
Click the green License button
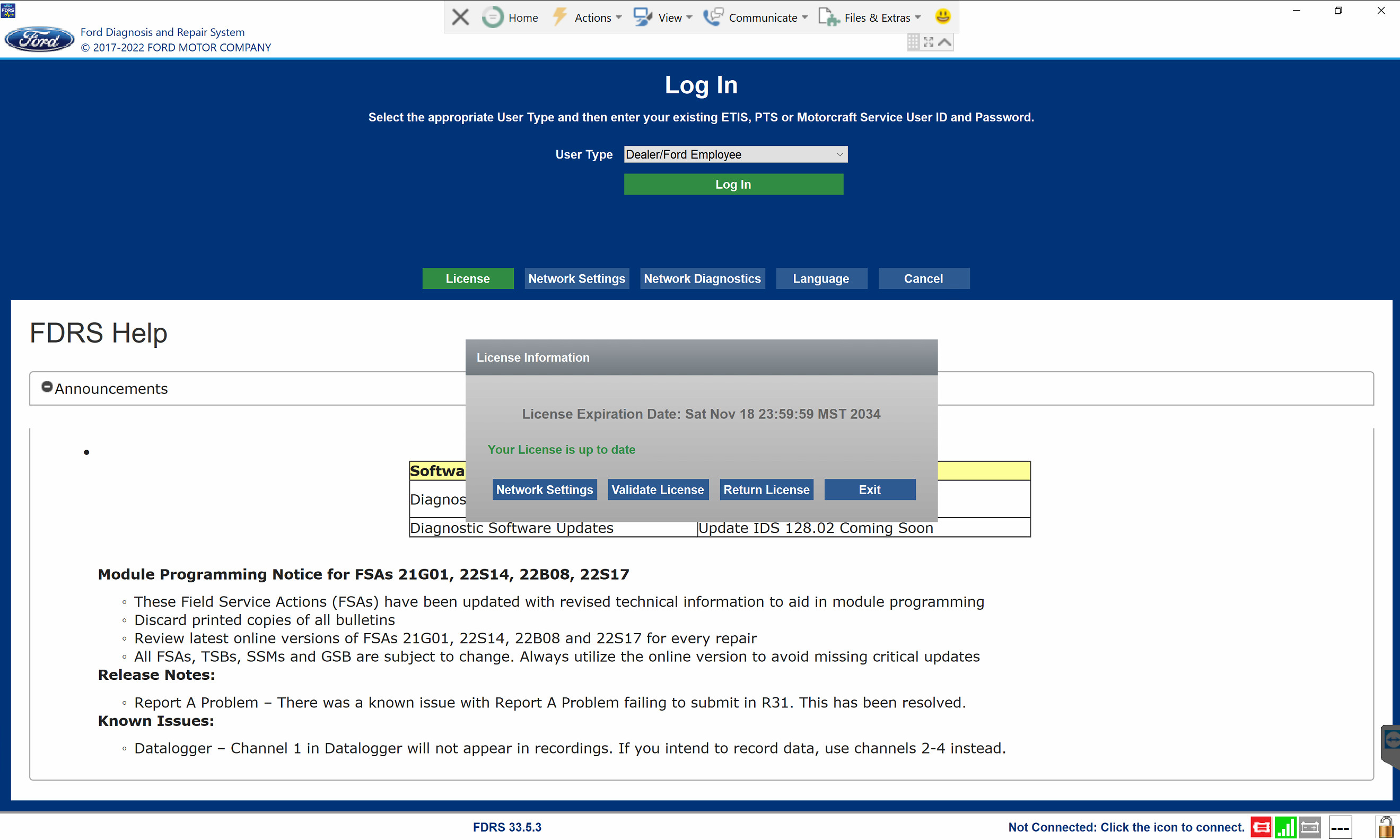click(467, 278)
